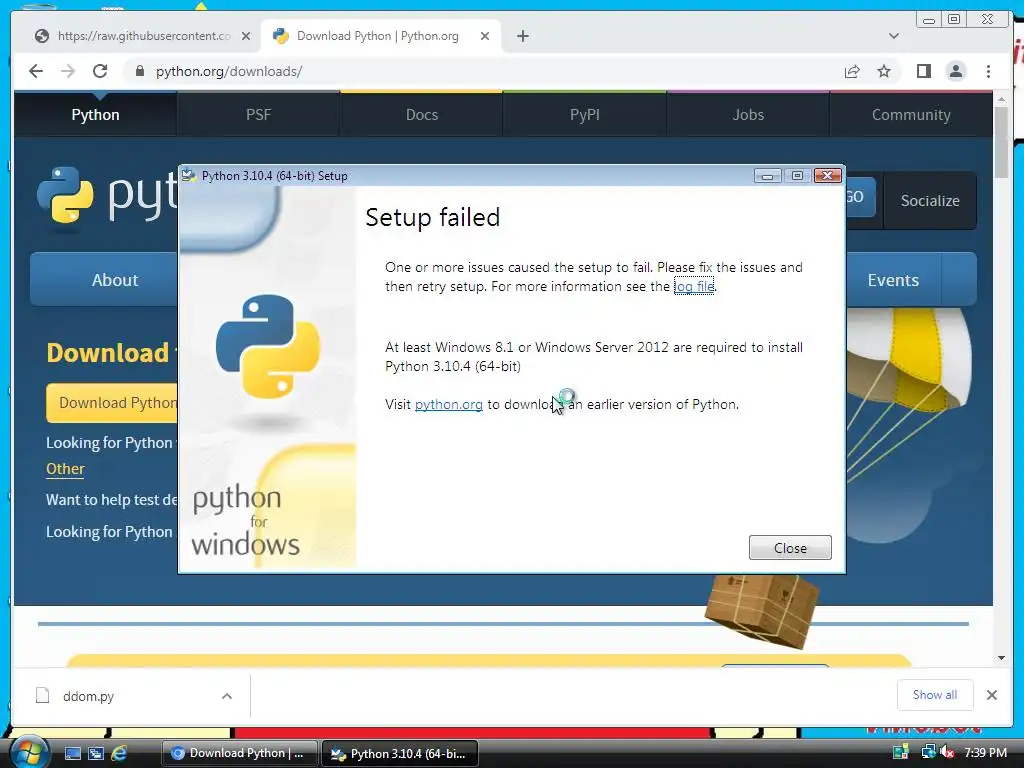Viewport: 1024px width, 768px height.
Task: Click the taskbar clock 7:39 PM
Action: pos(985,752)
